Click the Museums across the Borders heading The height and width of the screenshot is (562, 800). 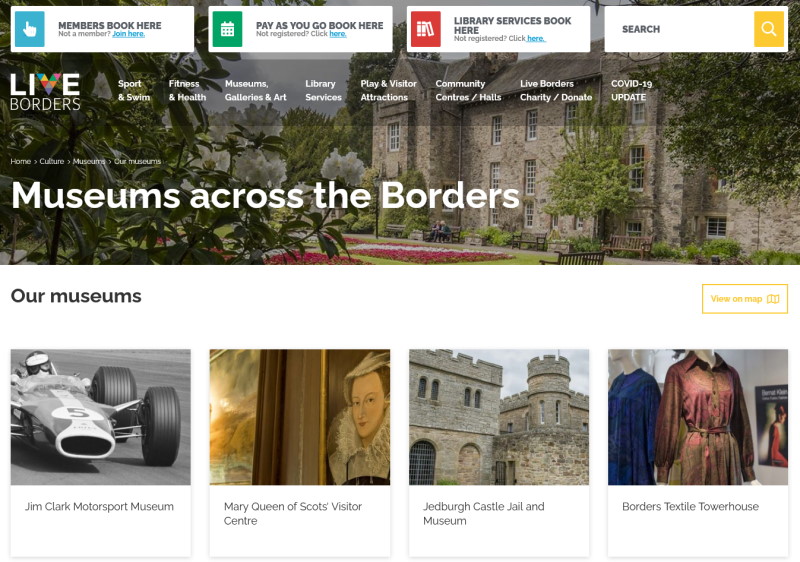tap(265, 195)
